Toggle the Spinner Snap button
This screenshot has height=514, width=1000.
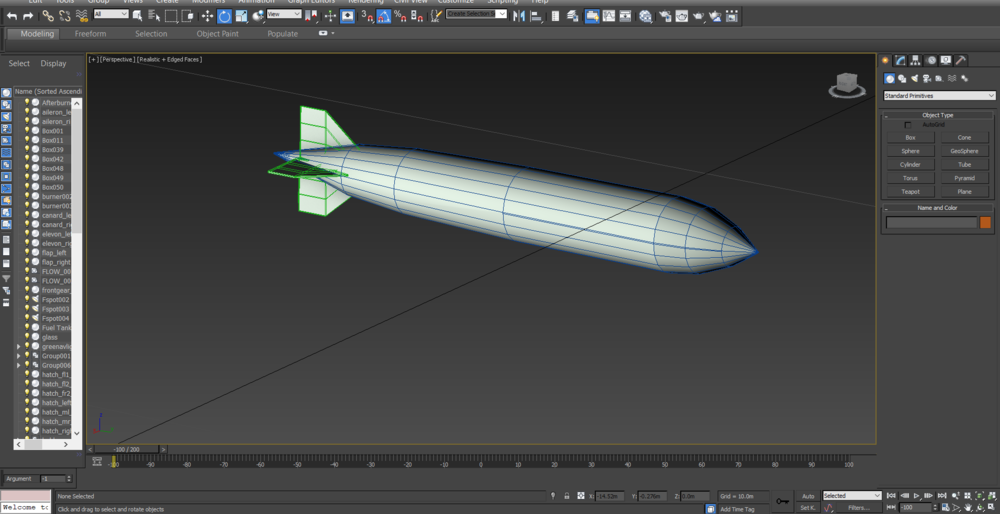pos(417,16)
